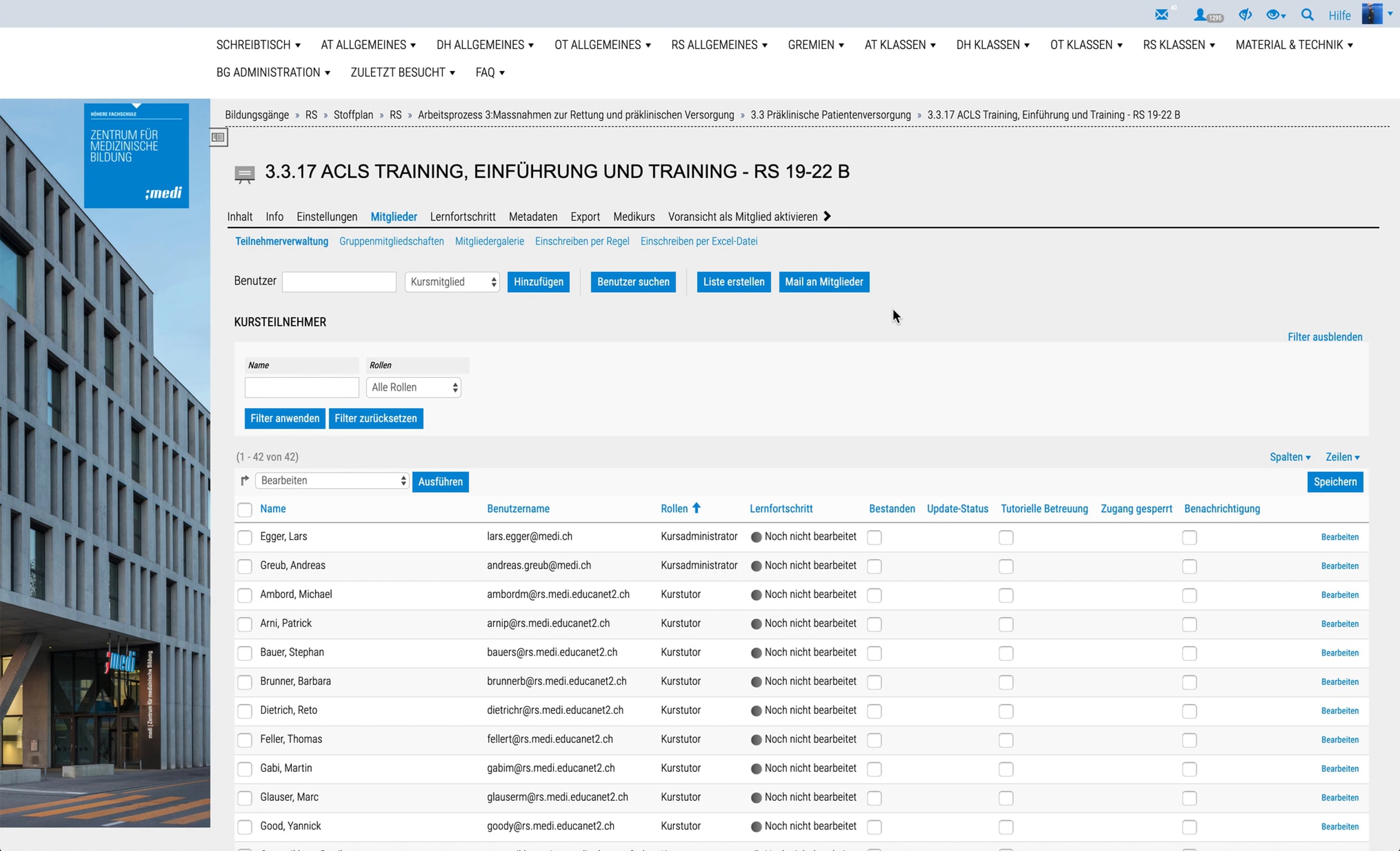Check Bestanden for Ambord, Michael
The height and width of the screenshot is (851, 1400).
(874, 596)
